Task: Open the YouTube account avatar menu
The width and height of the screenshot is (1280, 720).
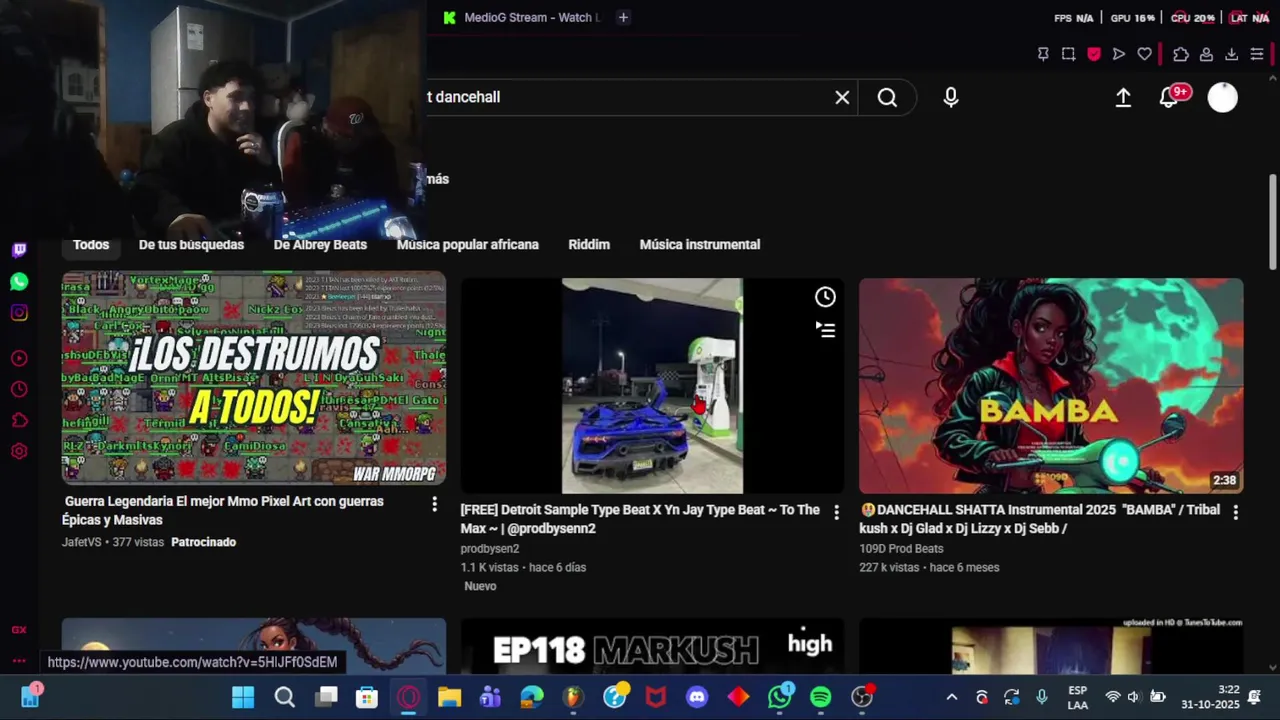Action: click(x=1222, y=97)
